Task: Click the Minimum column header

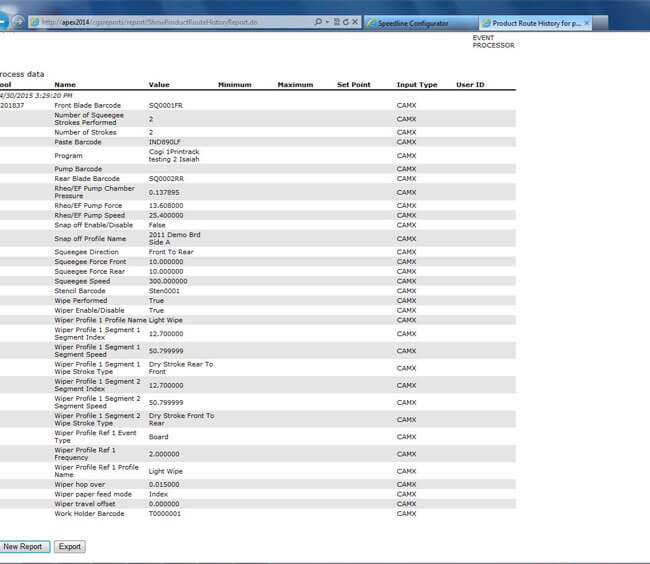Action: point(235,85)
